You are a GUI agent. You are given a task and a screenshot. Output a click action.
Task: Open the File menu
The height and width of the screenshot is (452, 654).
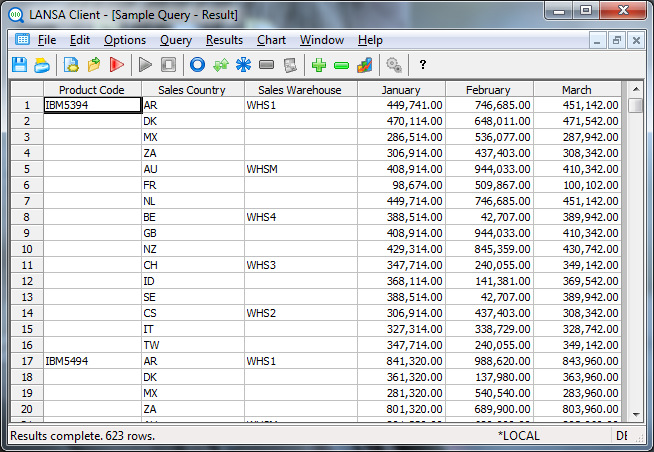[x=47, y=40]
